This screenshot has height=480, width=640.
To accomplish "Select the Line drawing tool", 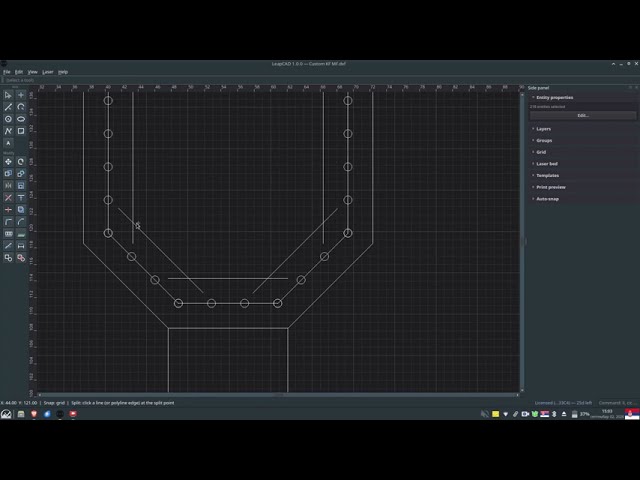I will [x=8, y=107].
